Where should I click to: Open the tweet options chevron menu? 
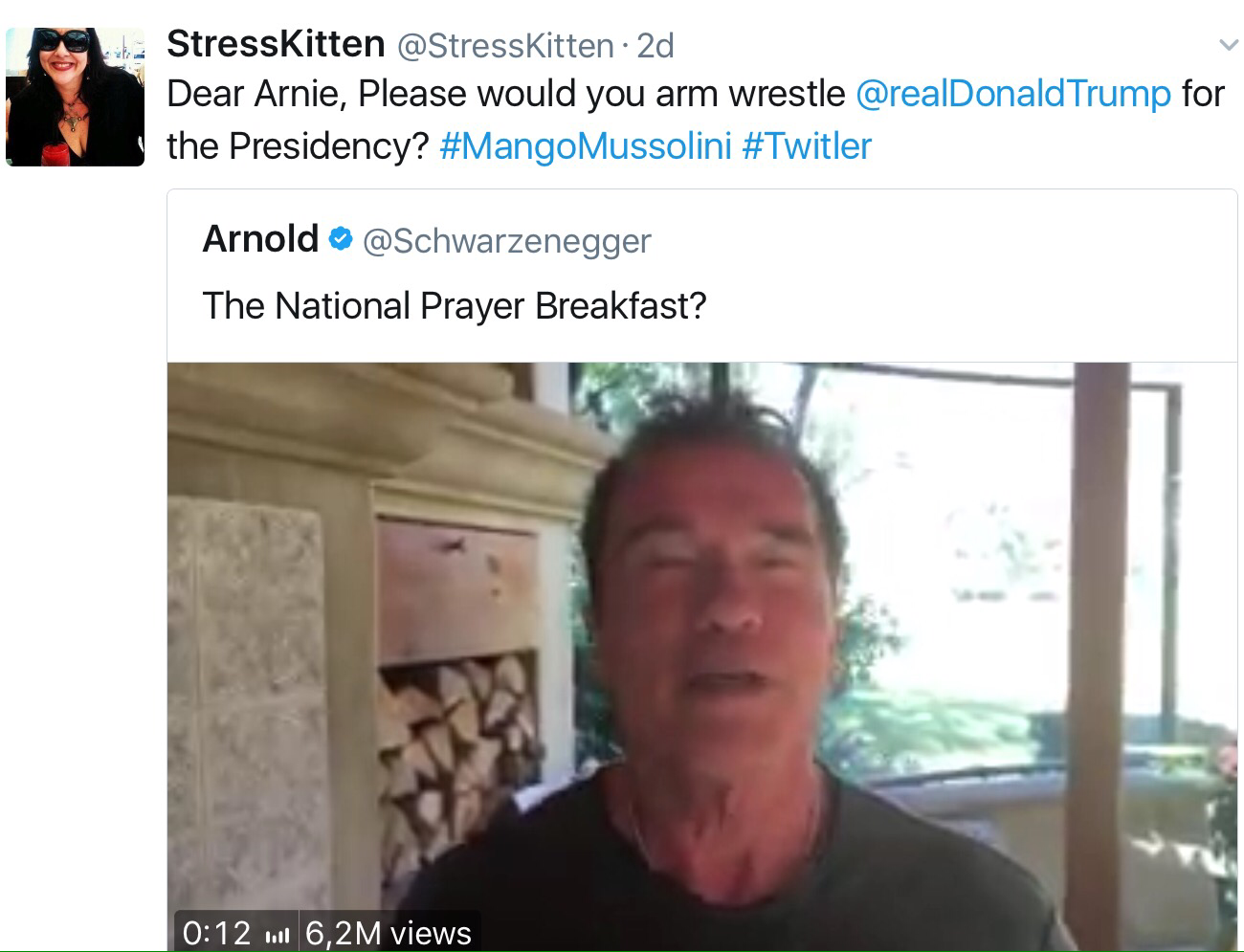pyautogui.click(x=1227, y=45)
